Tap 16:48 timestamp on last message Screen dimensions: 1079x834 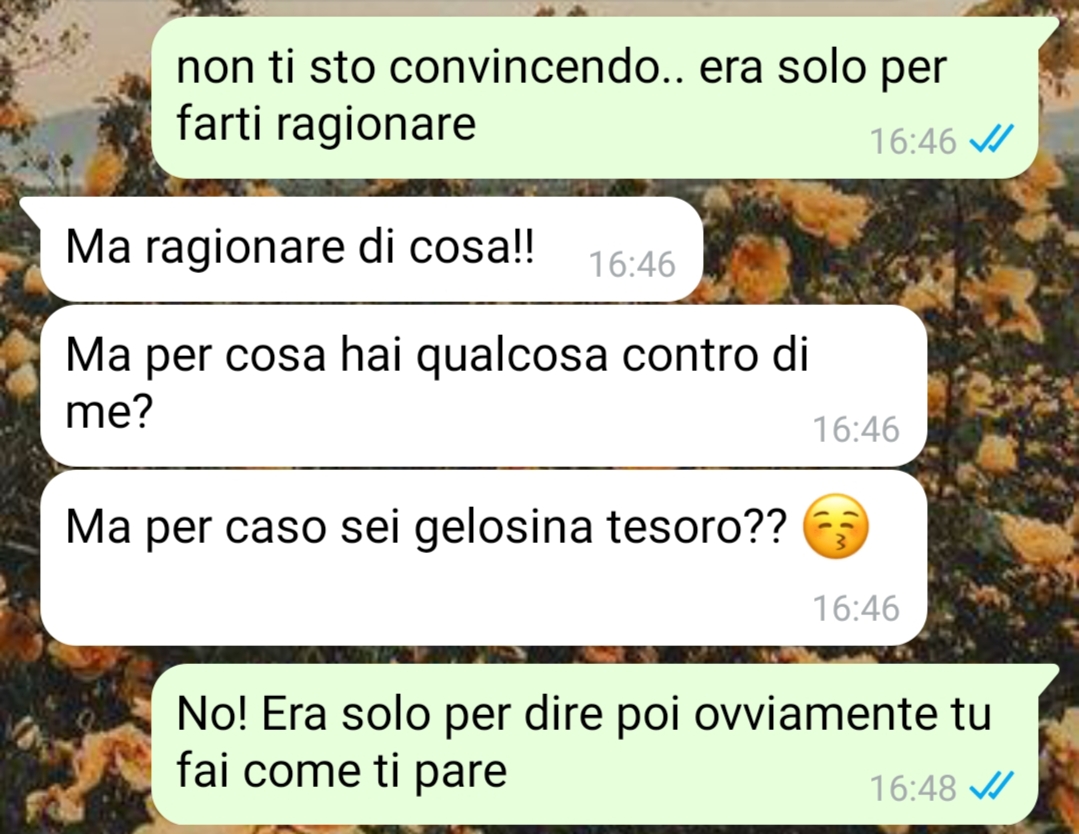912,788
